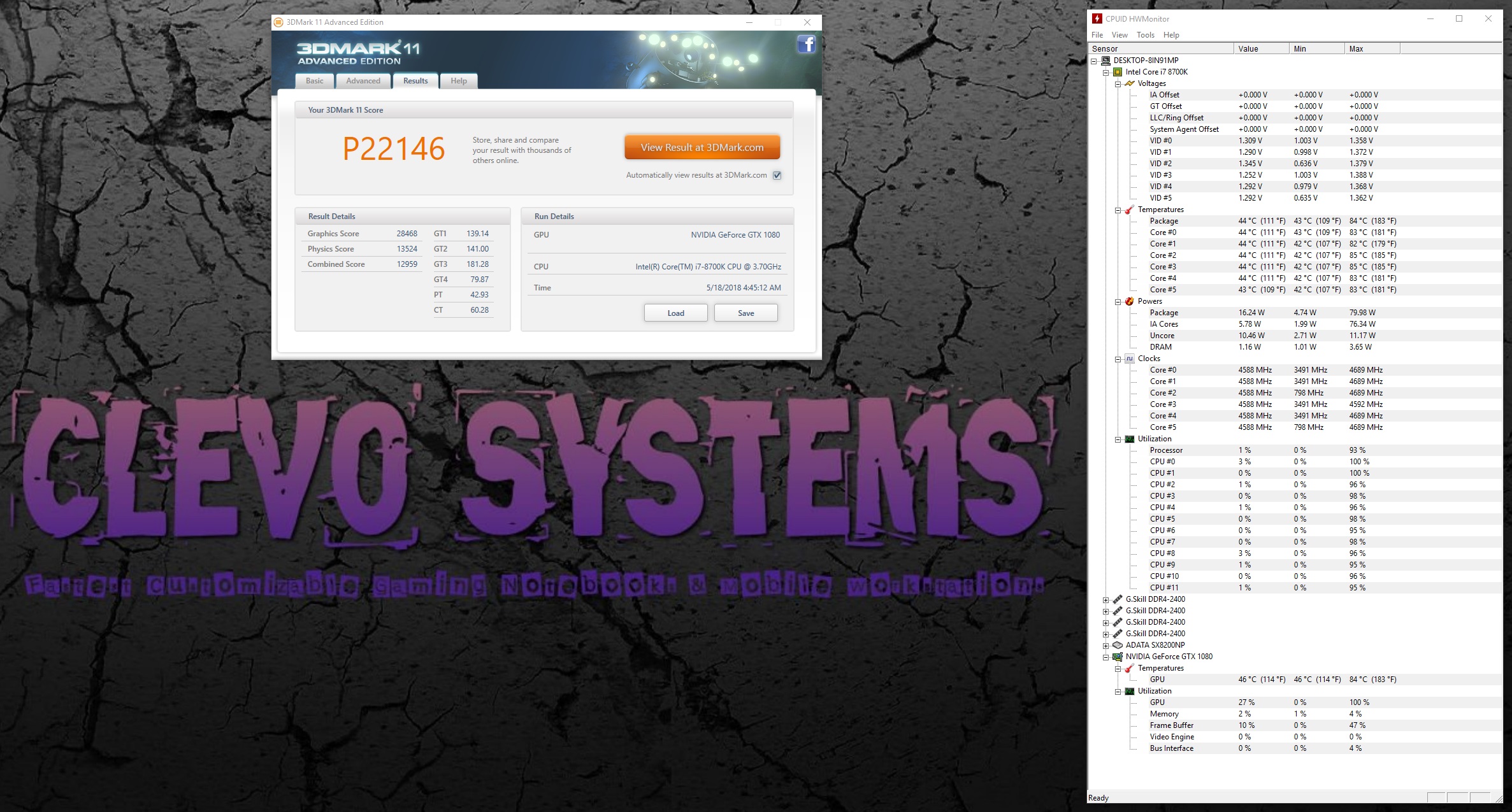Maximize the CPUID HWMonitor window
This screenshot has height=812, width=1512.
point(1459,19)
